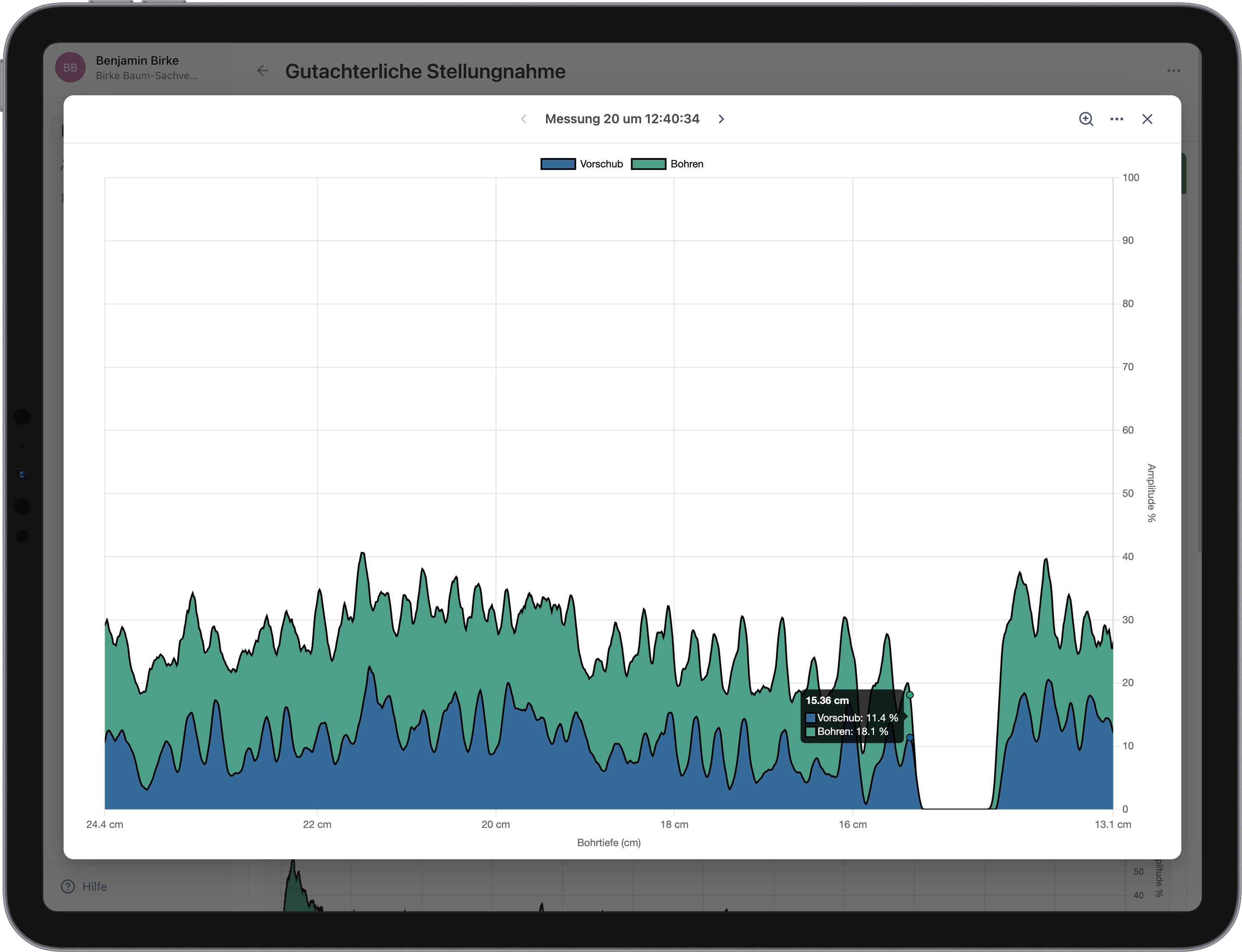
Task: Open the zoom magnifier tool
Action: pos(1086,119)
